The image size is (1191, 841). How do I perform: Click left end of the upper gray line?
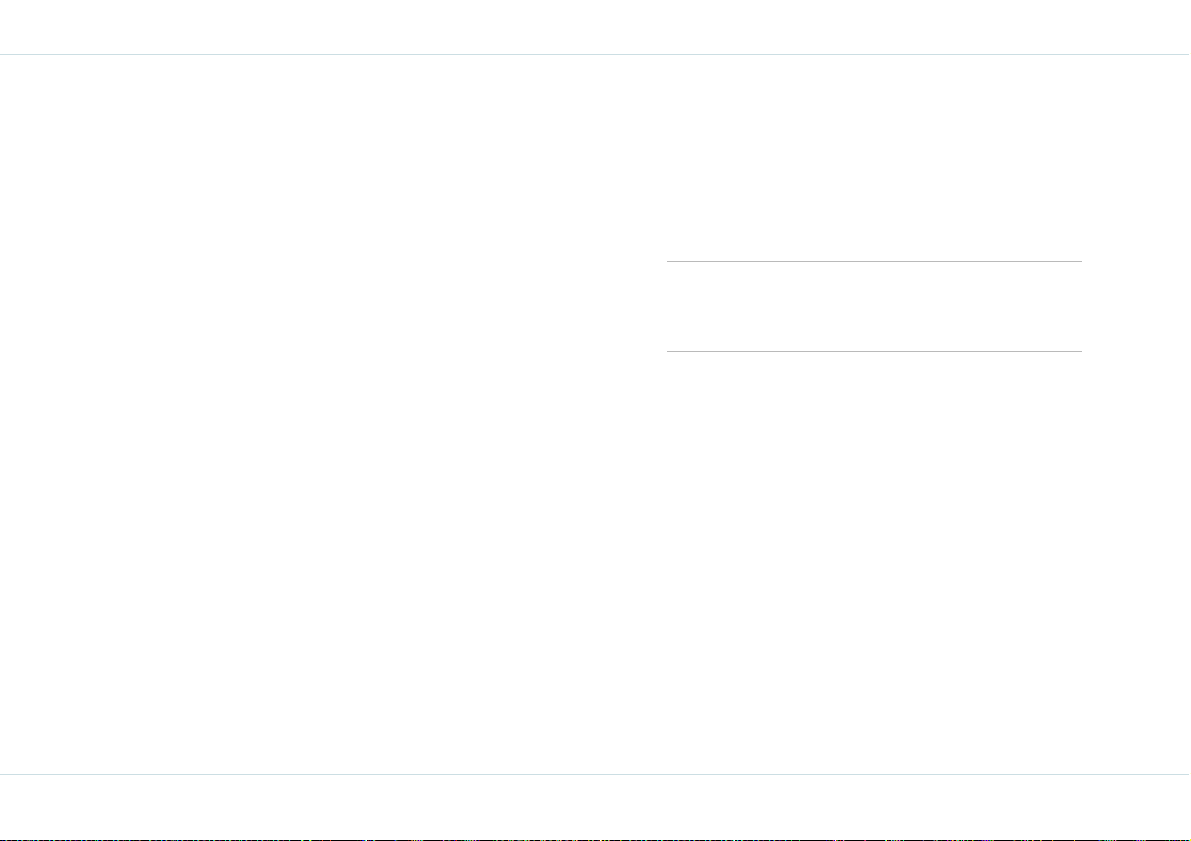670,261
